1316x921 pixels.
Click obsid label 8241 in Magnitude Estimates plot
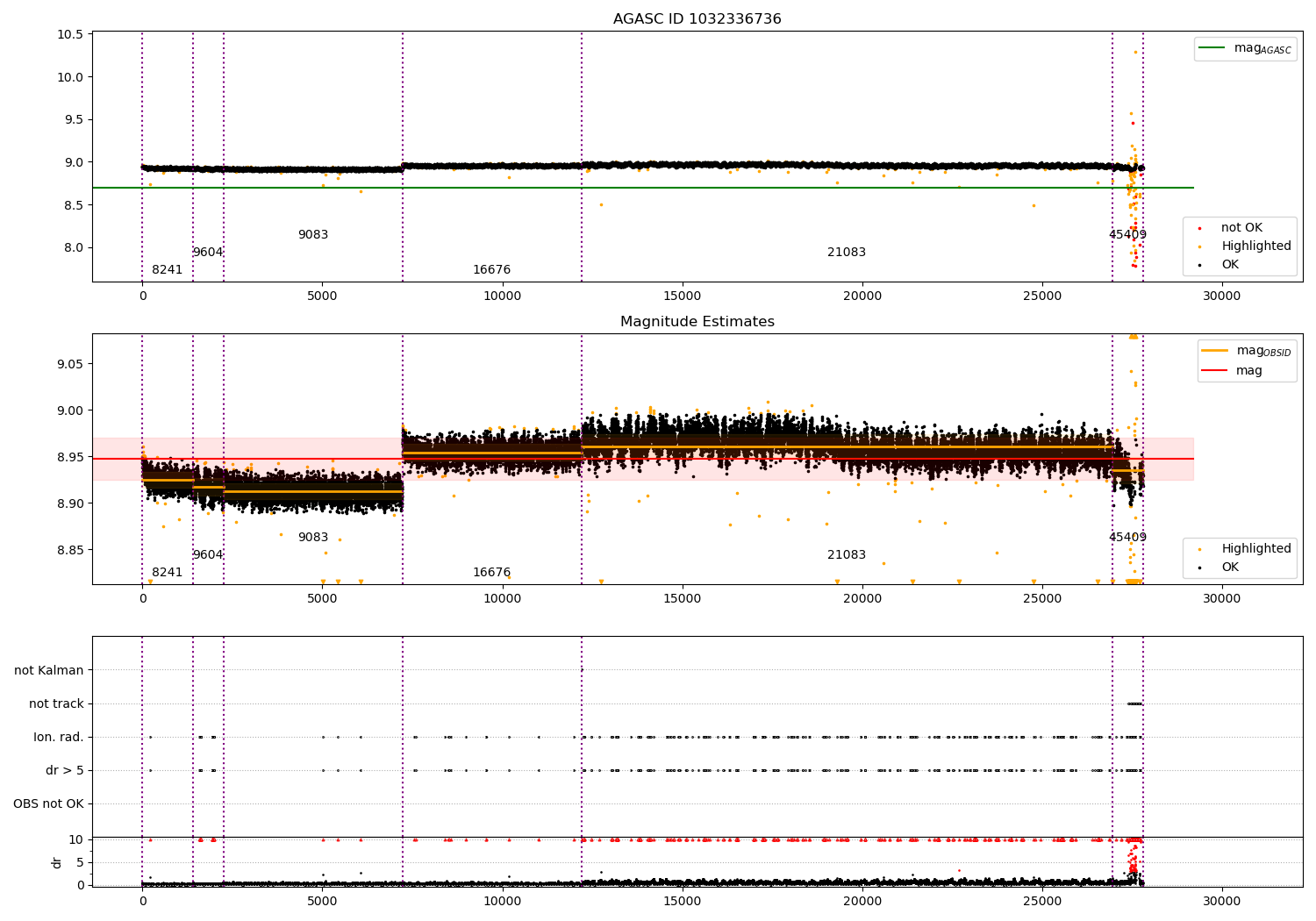(x=168, y=573)
